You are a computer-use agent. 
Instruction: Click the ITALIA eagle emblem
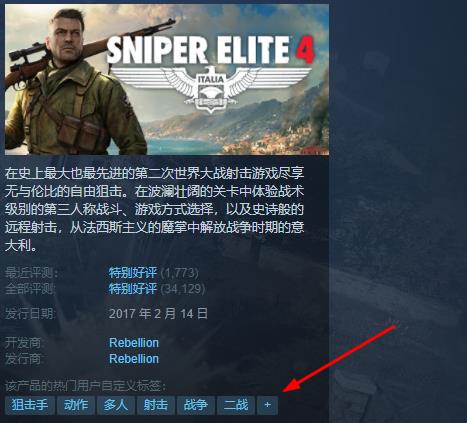pyautogui.click(x=211, y=89)
